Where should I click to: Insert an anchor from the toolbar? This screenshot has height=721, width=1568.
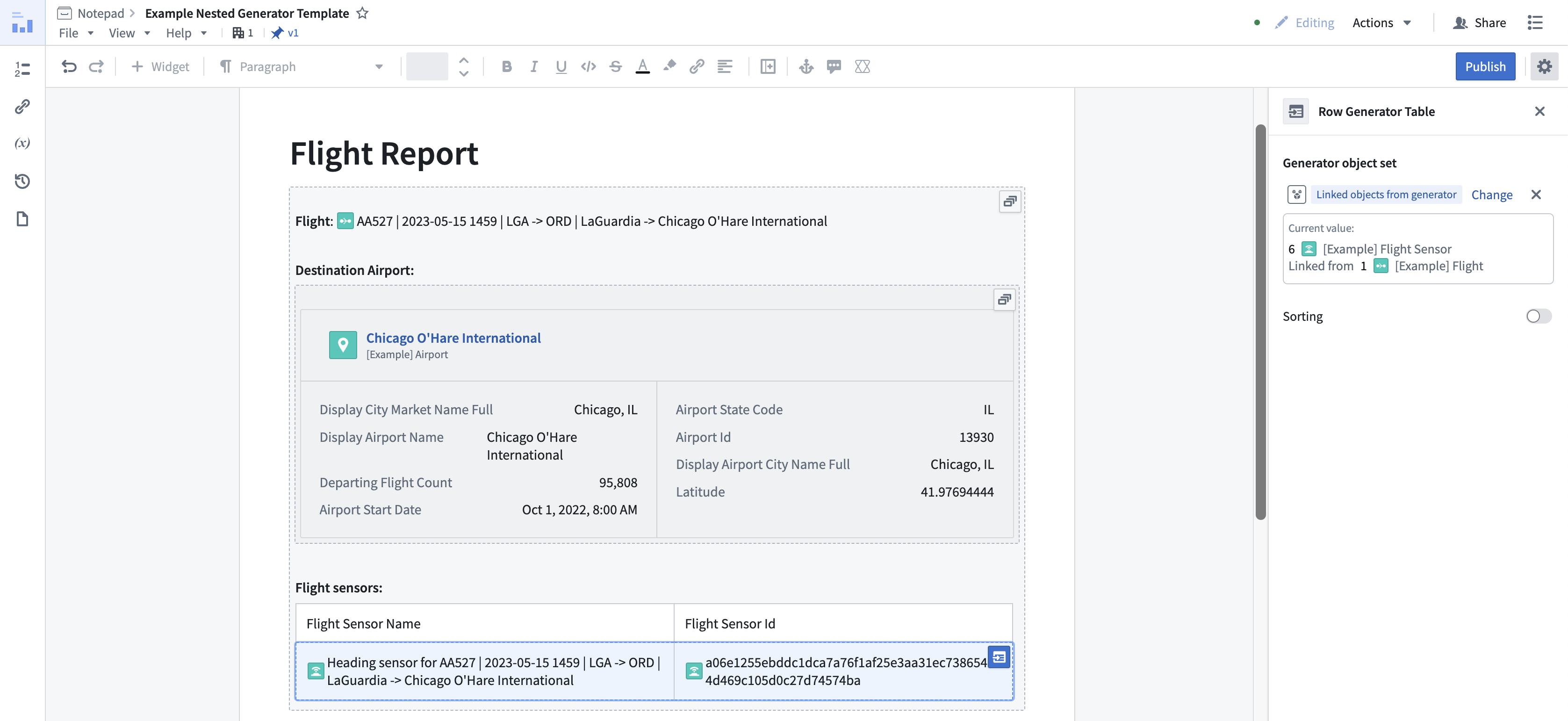pos(806,66)
